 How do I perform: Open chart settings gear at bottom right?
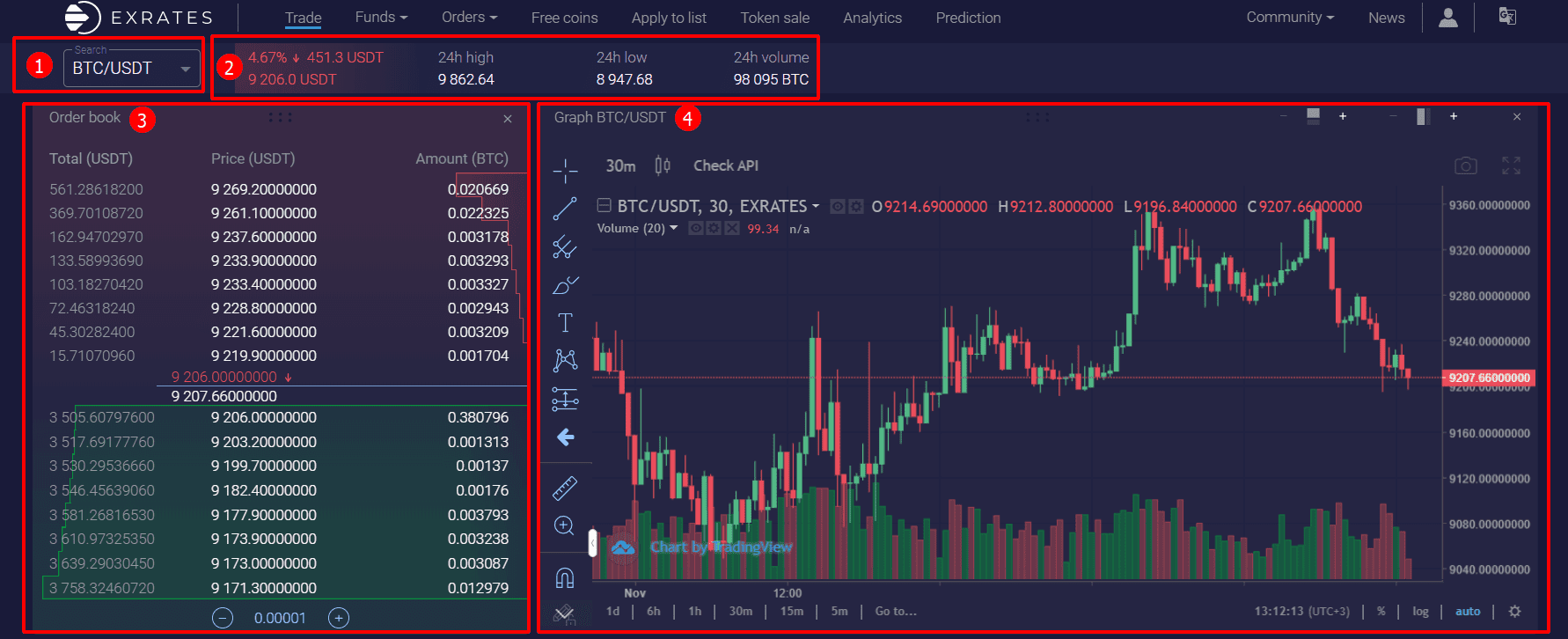(1514, 611)
